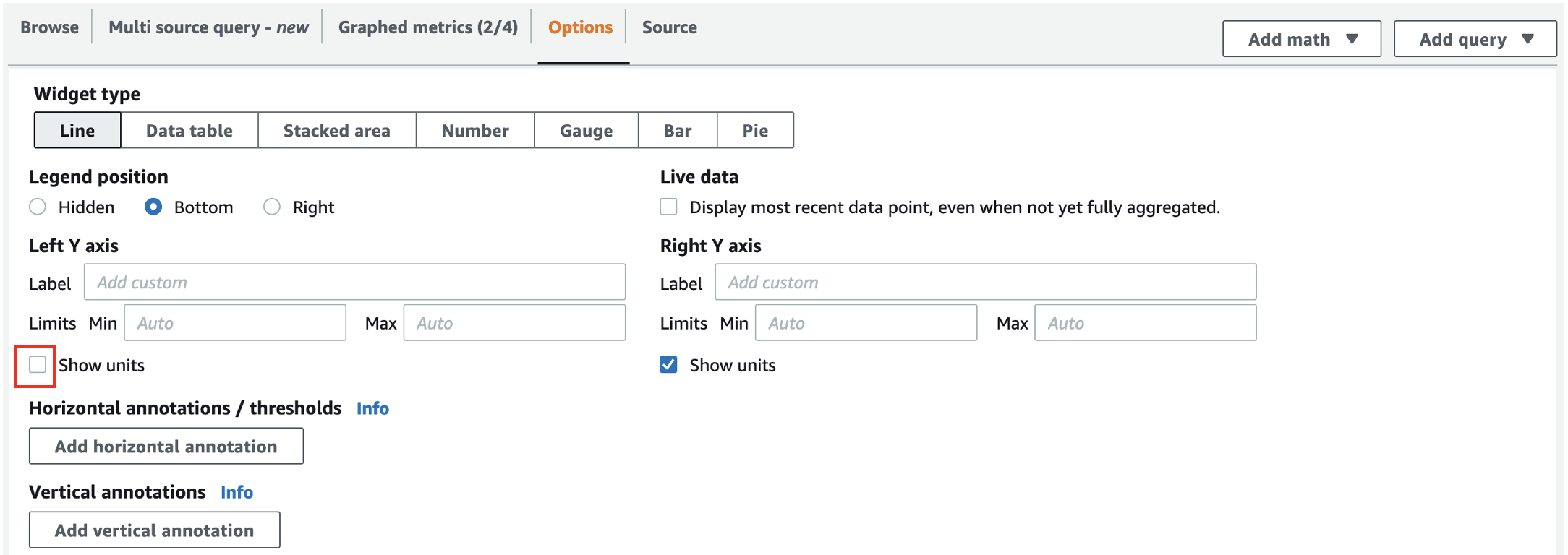
Task: Enable Live data display checkbox
Action: (x=669, y=207)
